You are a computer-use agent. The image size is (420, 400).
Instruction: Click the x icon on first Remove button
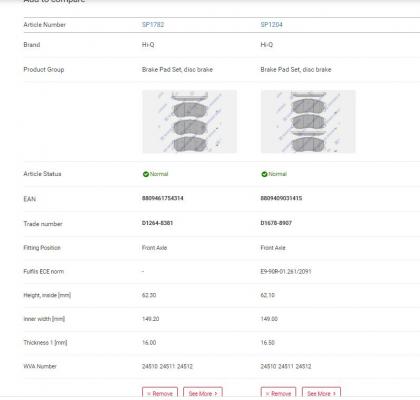pos(149,394)
